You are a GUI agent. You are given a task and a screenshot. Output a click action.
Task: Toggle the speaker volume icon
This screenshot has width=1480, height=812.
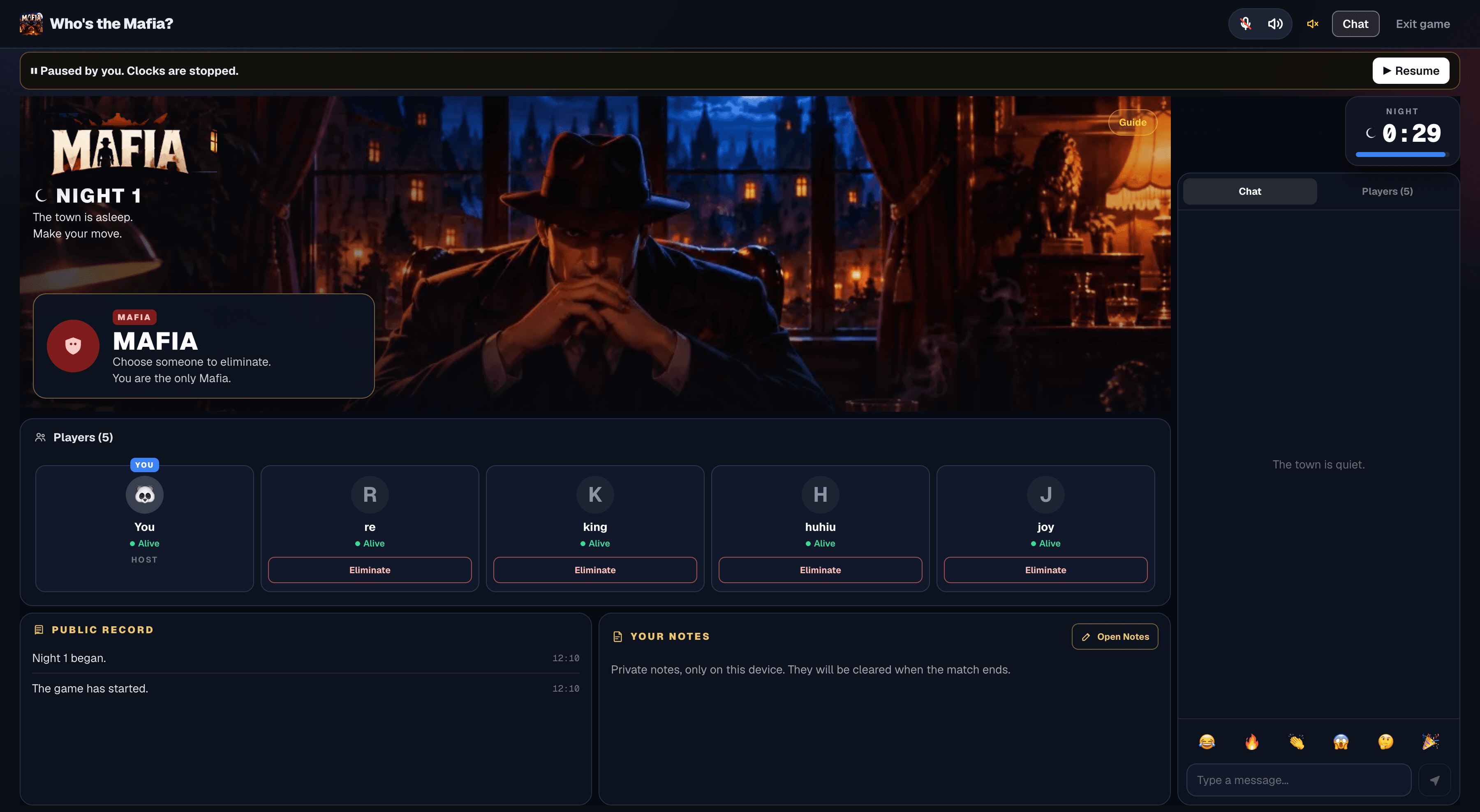point(1275,23)
